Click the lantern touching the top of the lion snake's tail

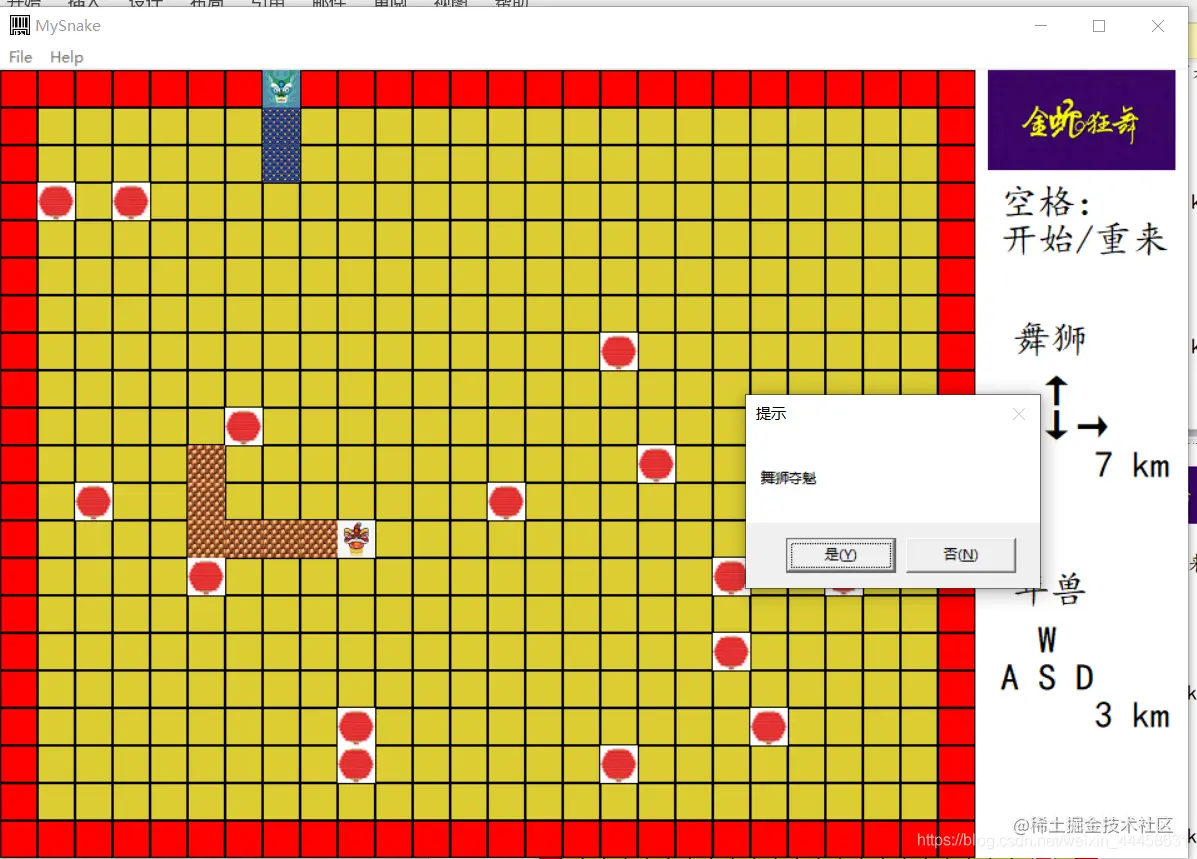click(x=244, y=427)
